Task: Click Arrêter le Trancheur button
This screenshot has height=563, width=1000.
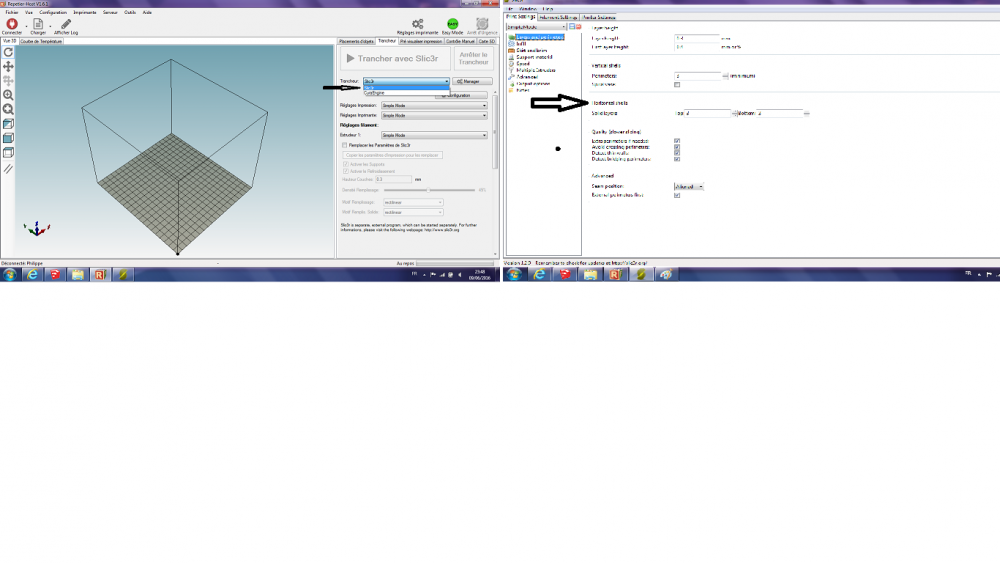Action: click(x=473, y=59)
